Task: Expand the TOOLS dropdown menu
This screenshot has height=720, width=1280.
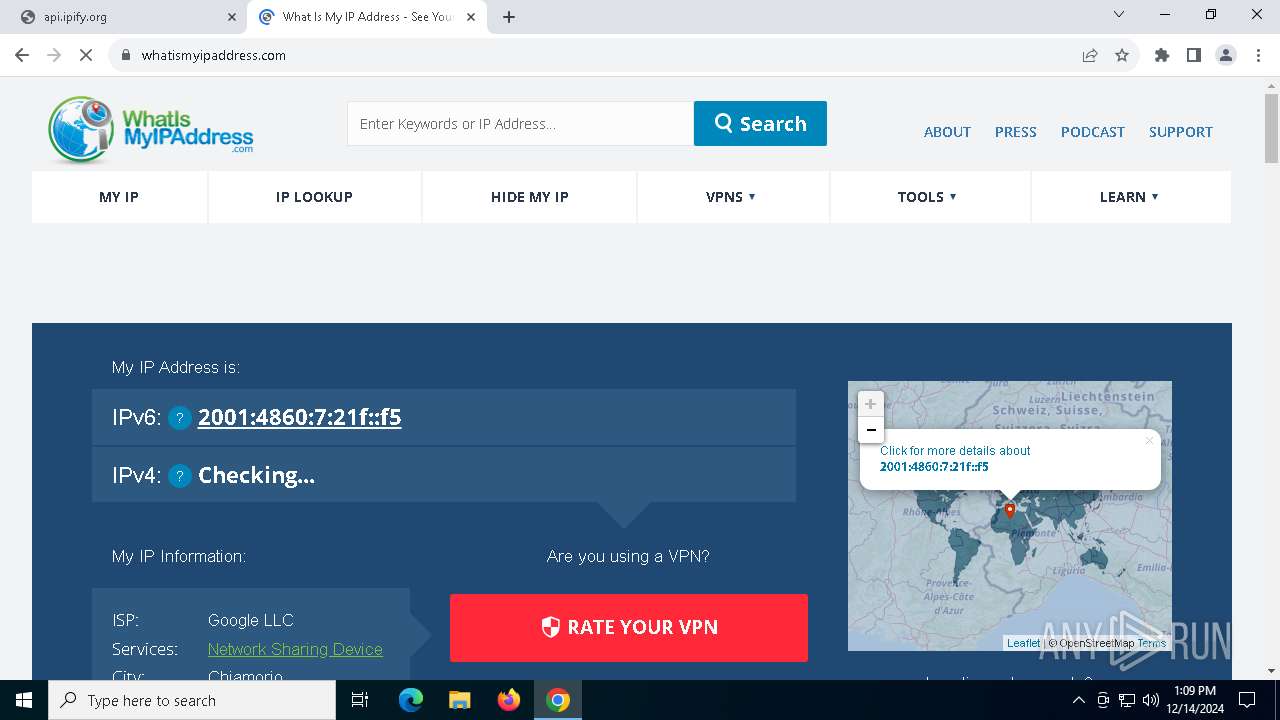Action: point(929,197)
